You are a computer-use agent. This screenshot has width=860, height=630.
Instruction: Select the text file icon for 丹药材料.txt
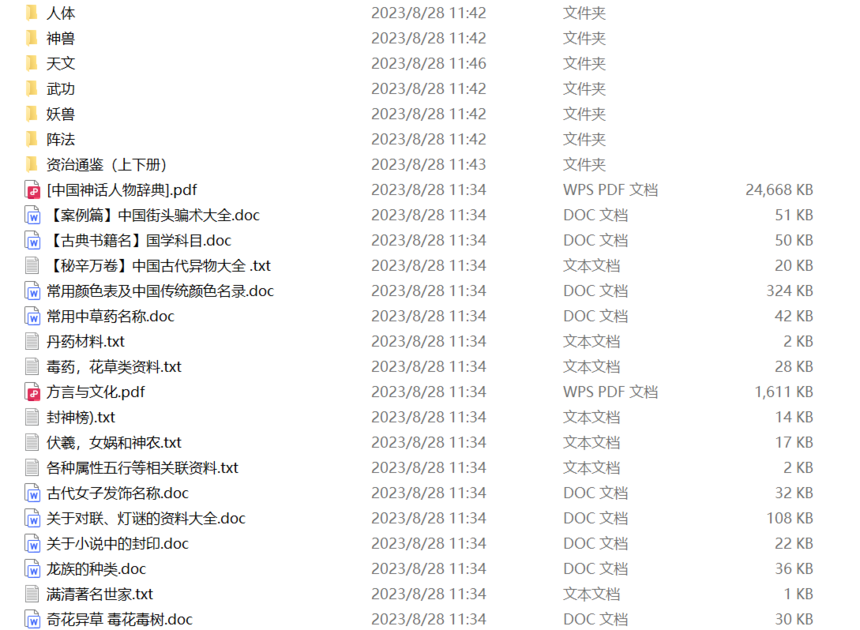point(32,342)
